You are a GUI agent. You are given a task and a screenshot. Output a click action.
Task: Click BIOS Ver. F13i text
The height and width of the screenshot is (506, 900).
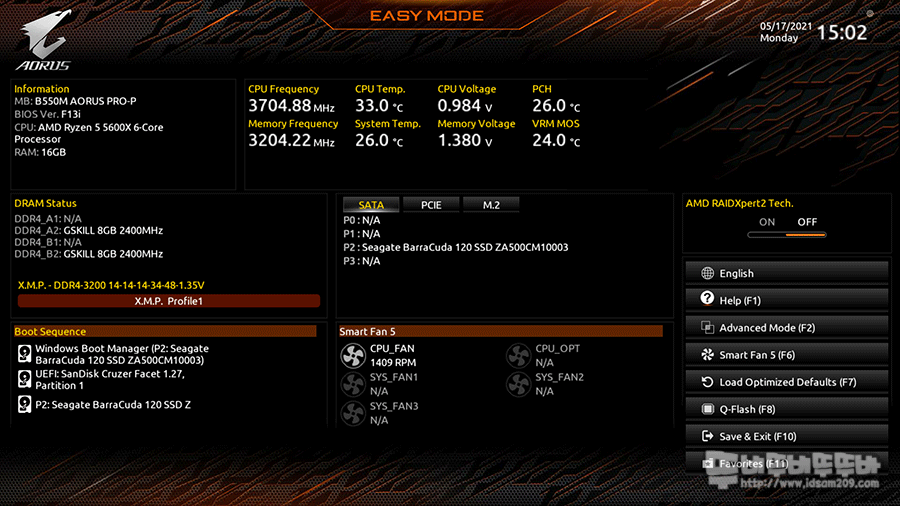click(x=48, y=114)
